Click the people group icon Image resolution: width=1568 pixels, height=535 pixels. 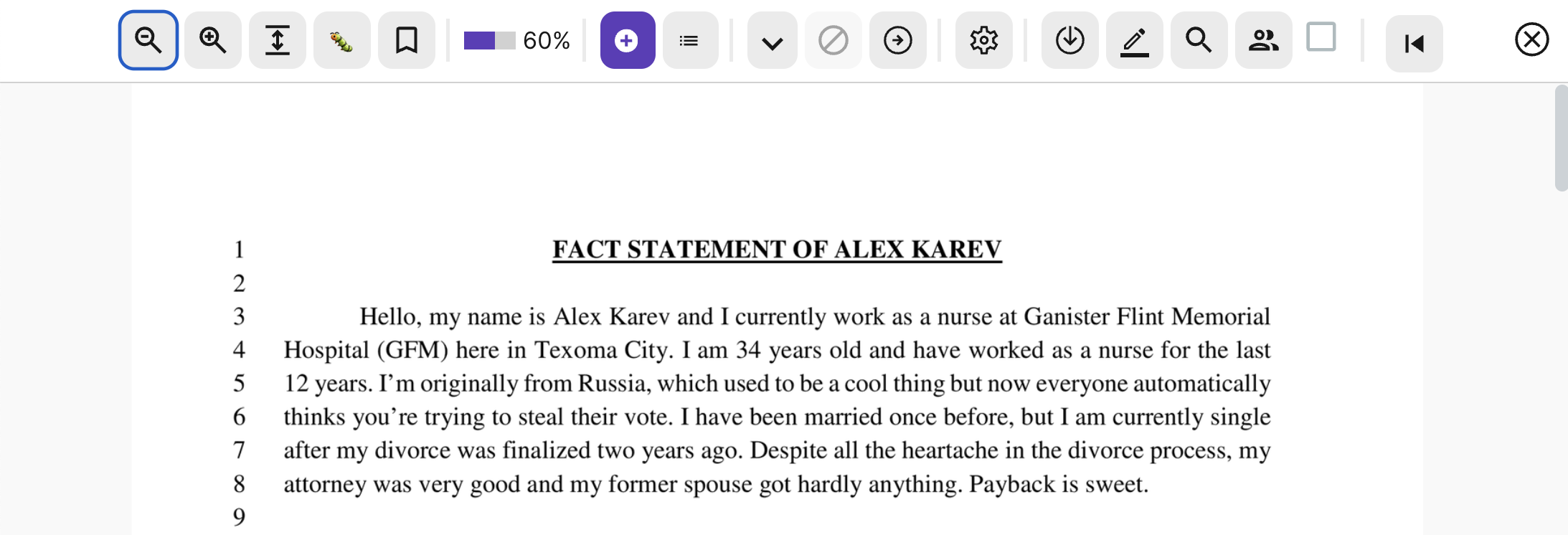click(1263, 40)
